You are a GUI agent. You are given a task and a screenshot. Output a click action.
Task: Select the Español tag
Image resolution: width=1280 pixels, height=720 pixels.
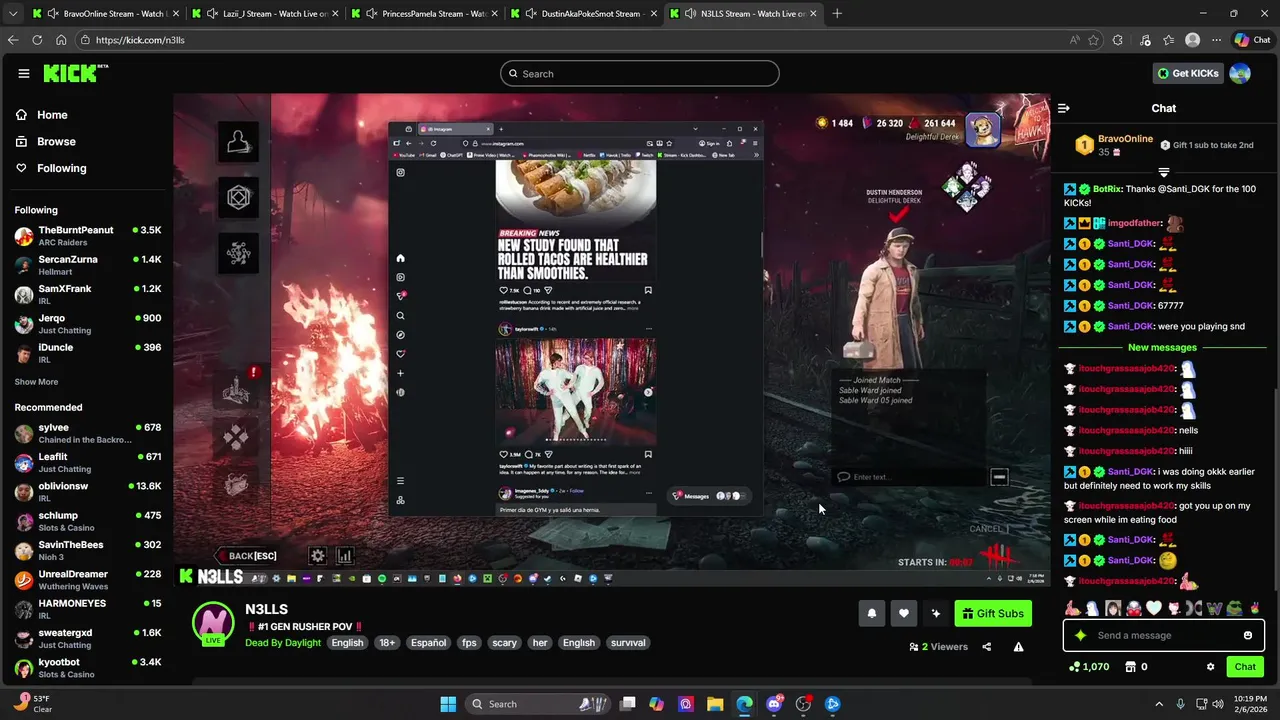coord(428,643)
